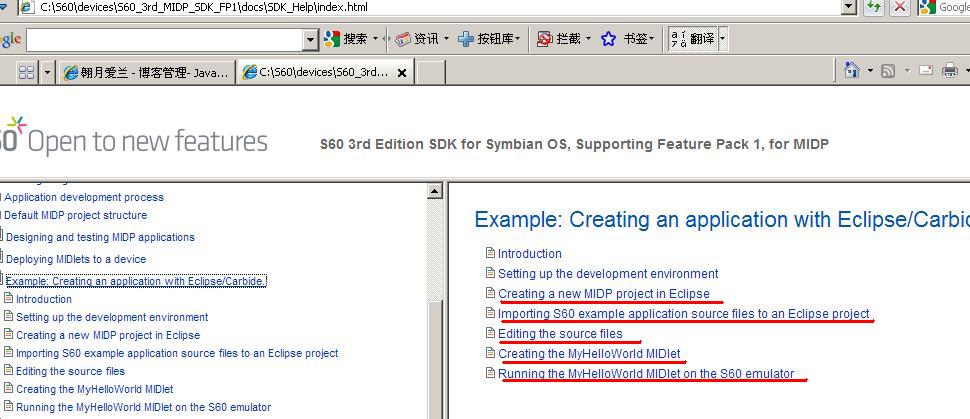Click the Internet Explorer page icon in address bar

click(27, 7)
